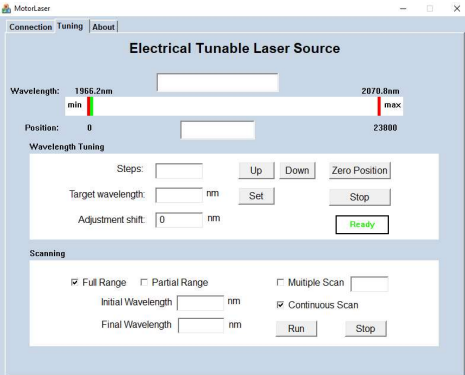Click the 23800 maximum position value
This screenshot has width=465, height=375.
(385, 128)
